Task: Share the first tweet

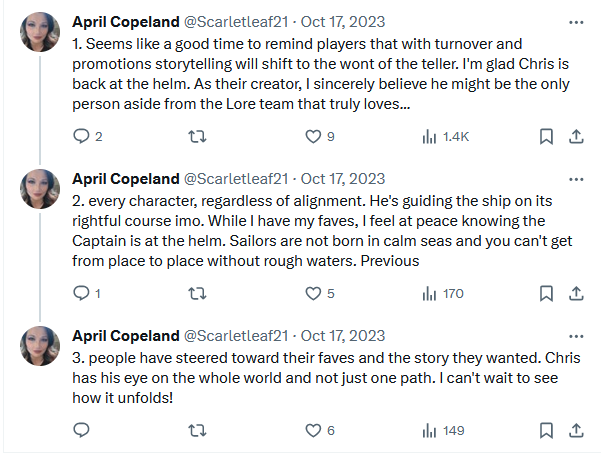Action: (x=576, y=137)
